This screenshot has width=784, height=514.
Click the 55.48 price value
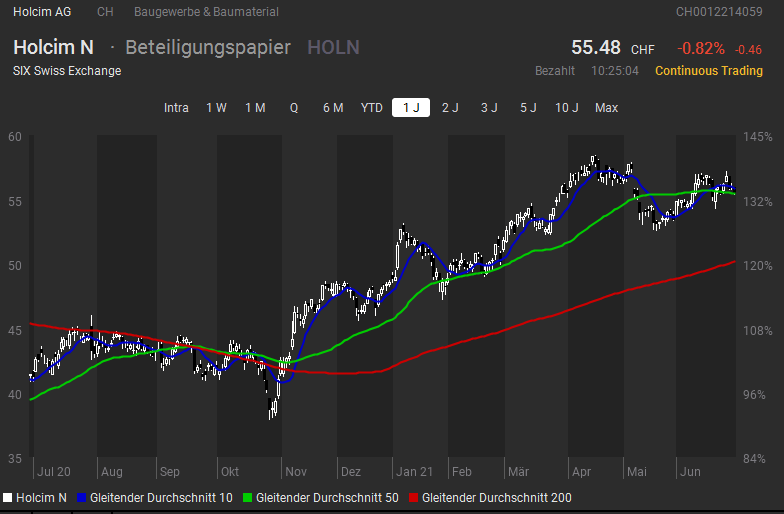(596, 48)
